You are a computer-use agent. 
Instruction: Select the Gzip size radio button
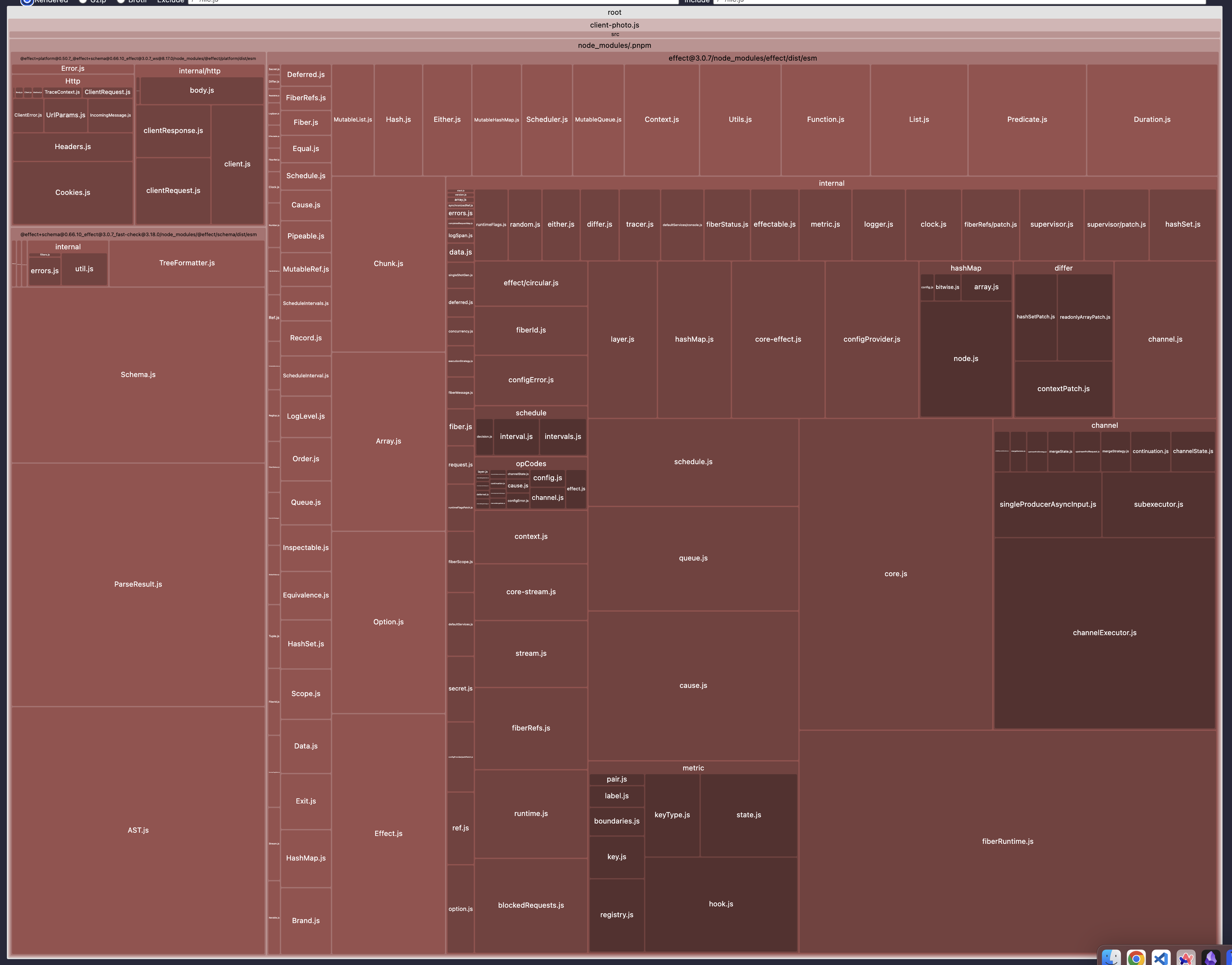point(83,1)
